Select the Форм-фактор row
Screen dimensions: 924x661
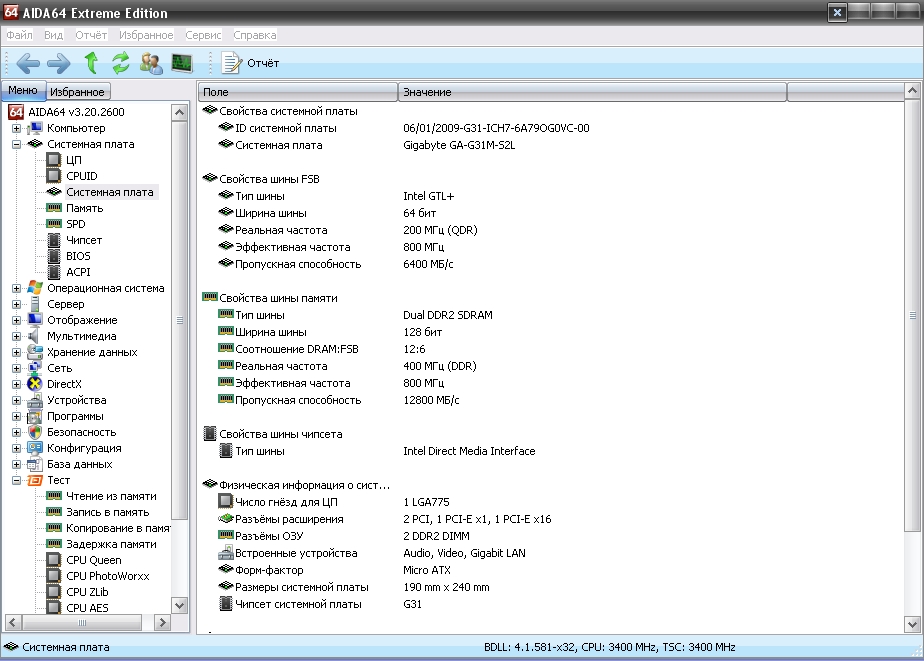pos(334,570)
